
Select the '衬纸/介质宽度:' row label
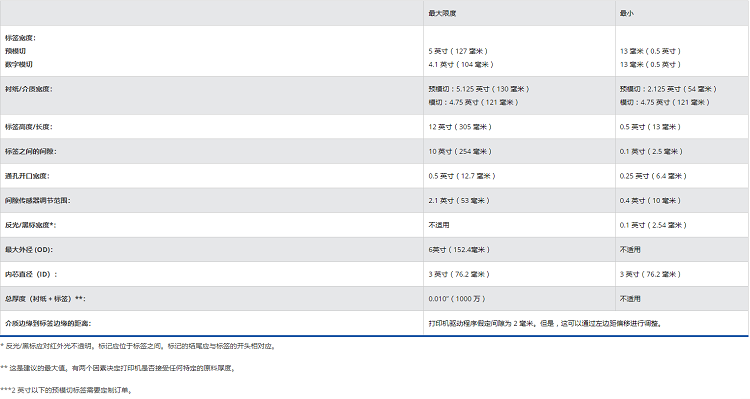[29, 89]
